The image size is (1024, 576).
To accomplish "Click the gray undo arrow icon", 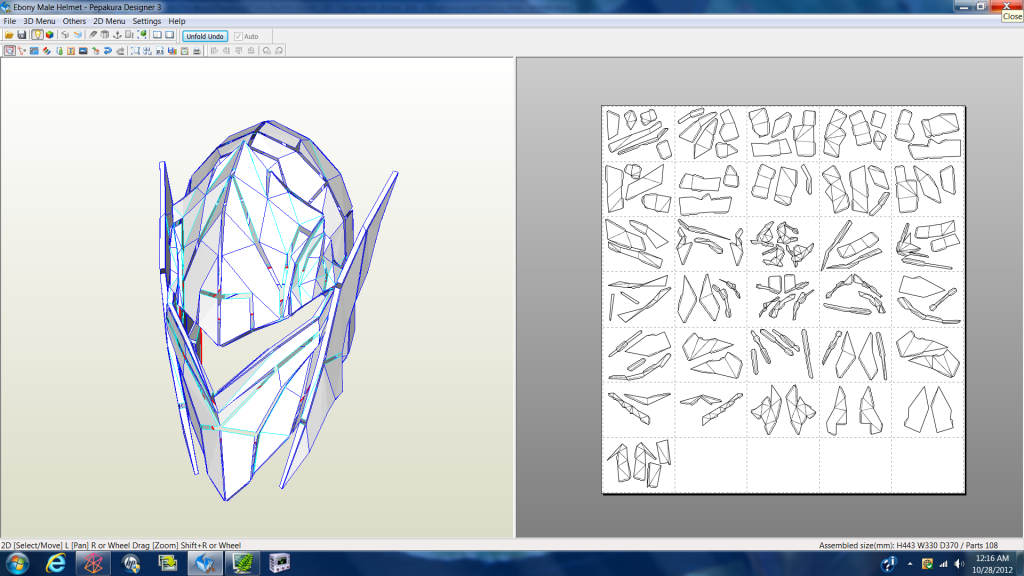I will [x=120, y=50].
